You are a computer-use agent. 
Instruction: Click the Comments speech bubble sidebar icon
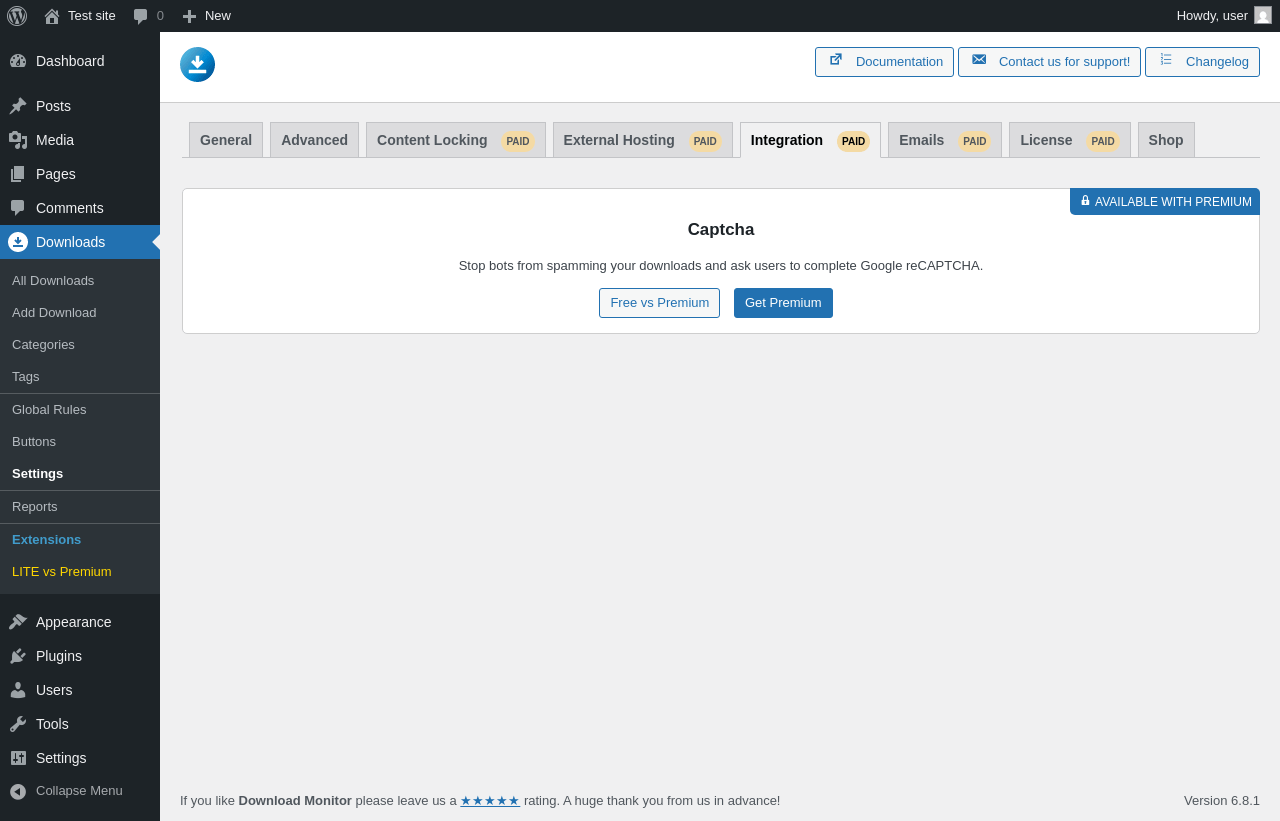point(18,208)
